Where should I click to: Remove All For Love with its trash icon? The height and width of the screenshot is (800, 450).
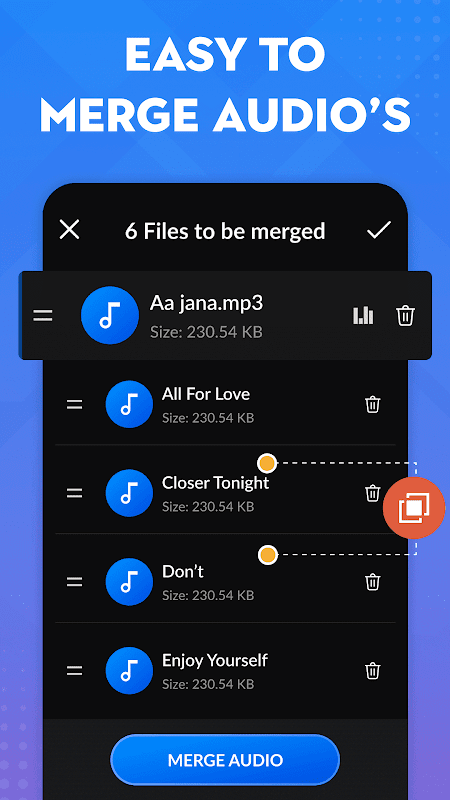coord(372,405)
